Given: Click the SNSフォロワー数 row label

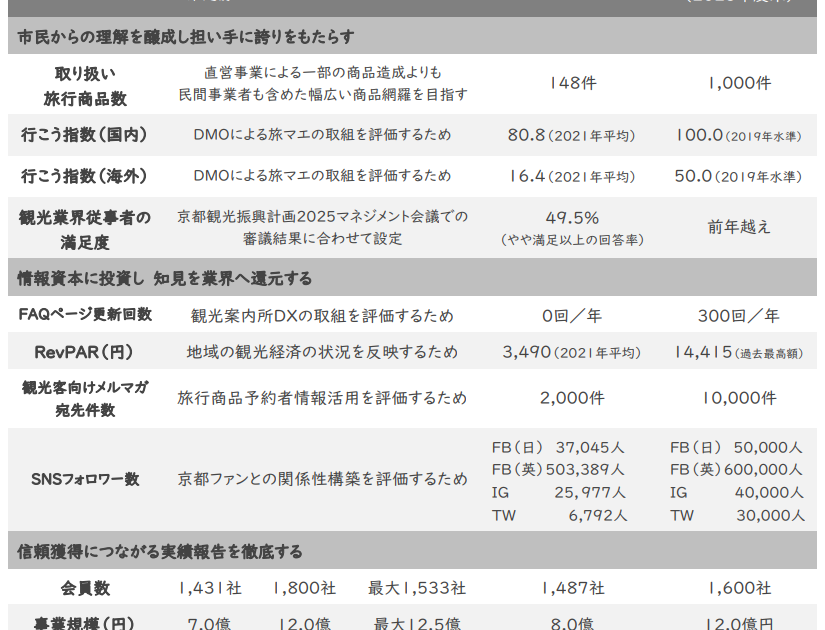Looking at the screenshot, I should click(x=85, y=479).
